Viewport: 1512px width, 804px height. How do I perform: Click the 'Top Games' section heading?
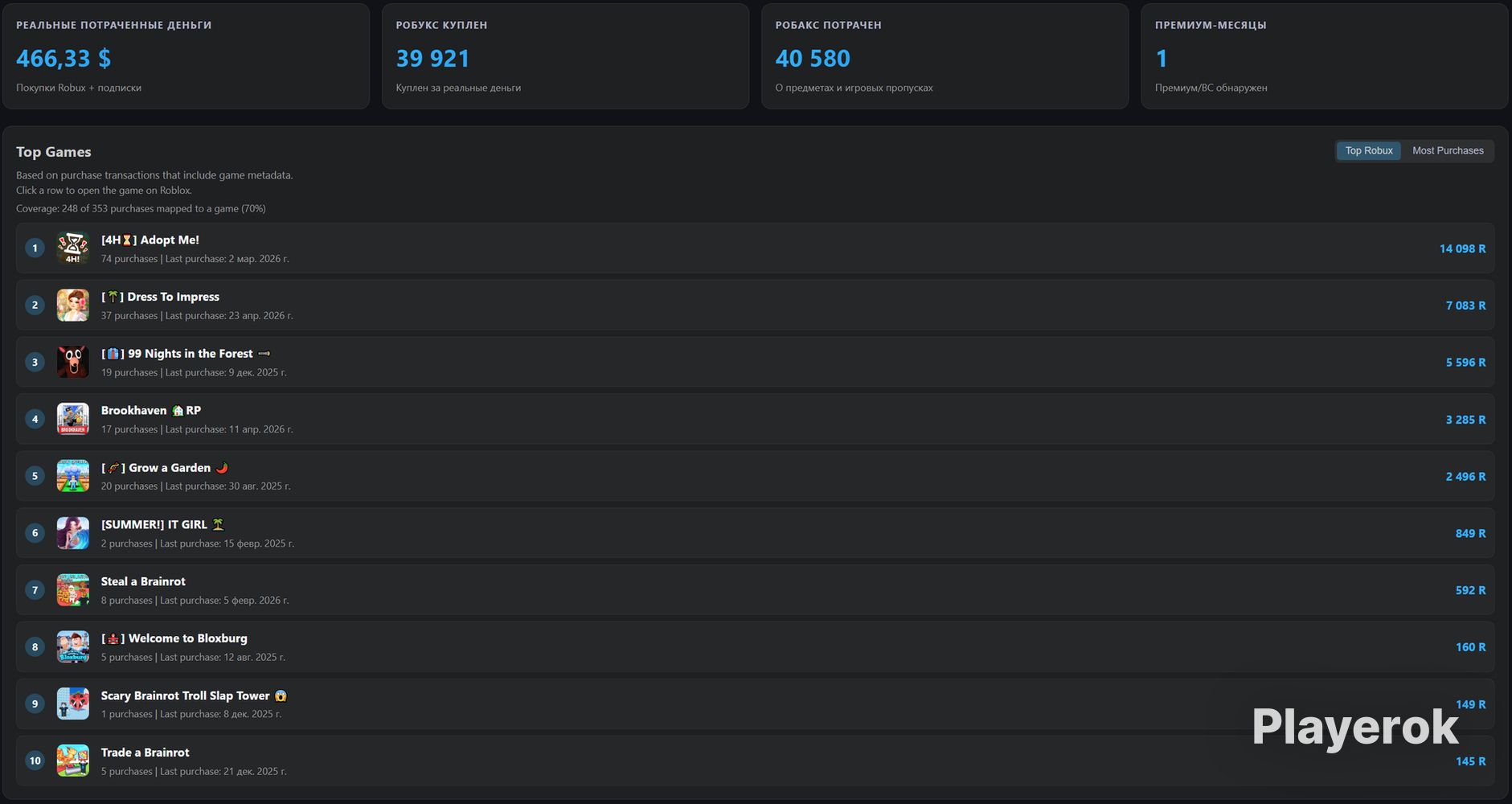pos(54,152)
